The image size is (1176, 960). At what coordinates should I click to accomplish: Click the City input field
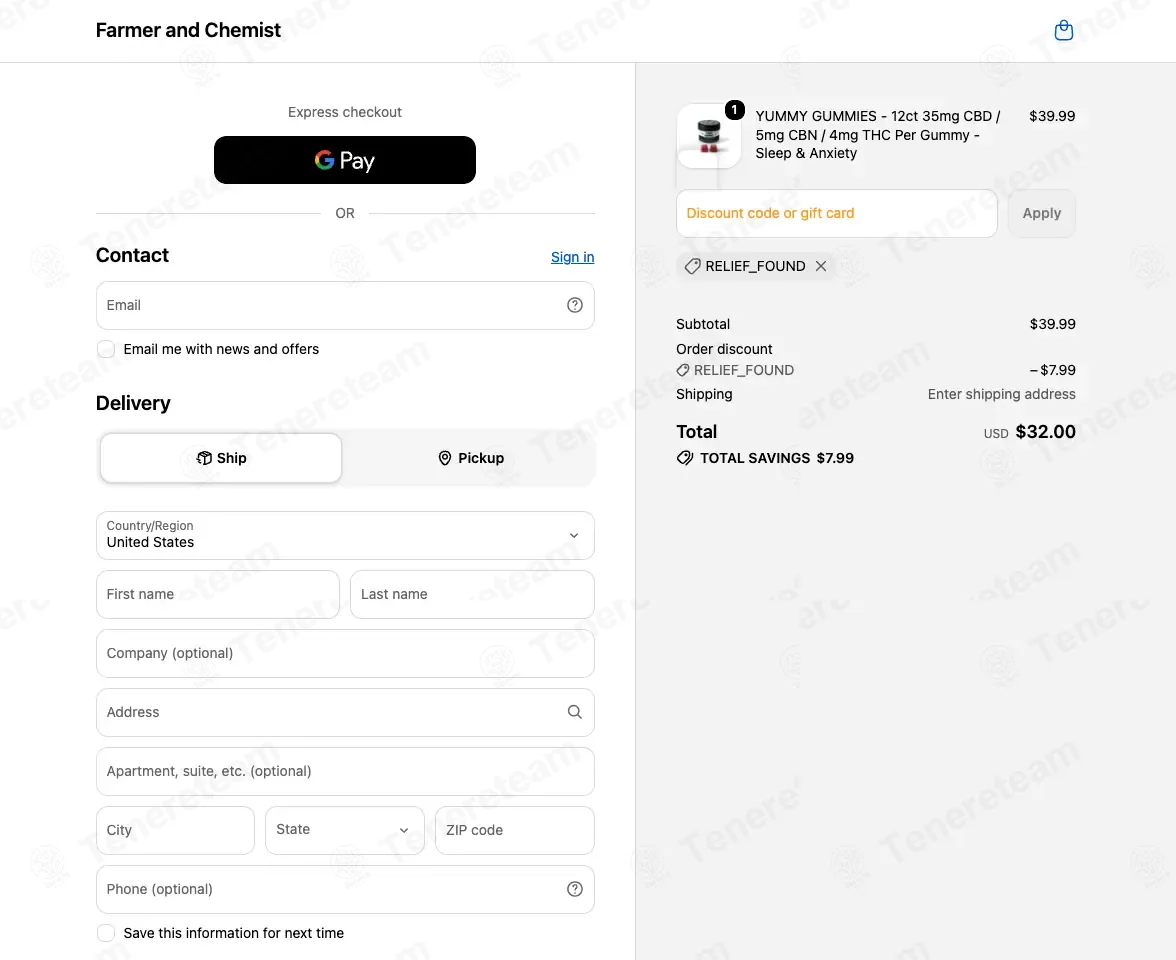pyautogui.click(x=176, y=830)
